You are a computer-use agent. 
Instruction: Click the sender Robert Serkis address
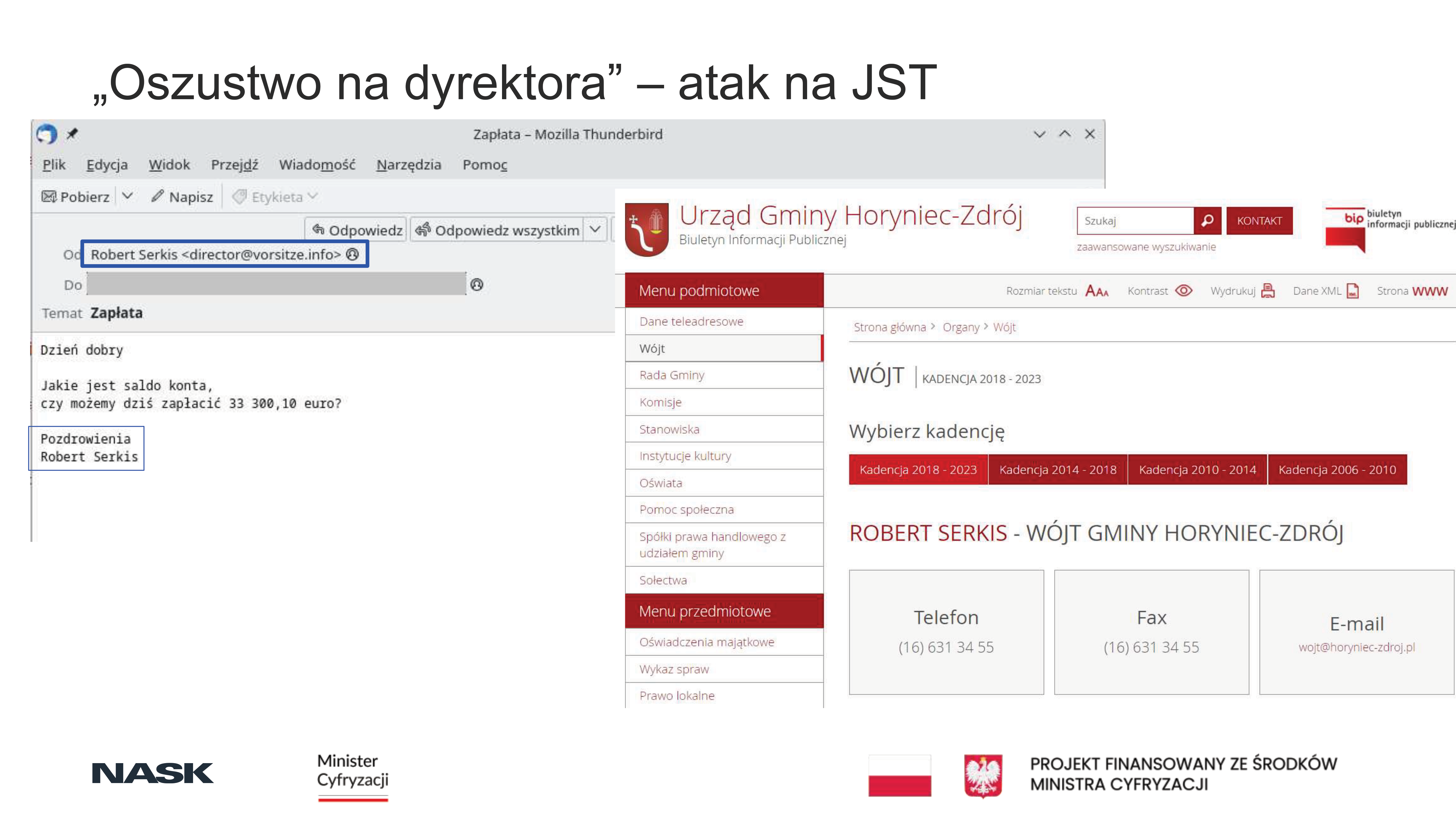216,254
